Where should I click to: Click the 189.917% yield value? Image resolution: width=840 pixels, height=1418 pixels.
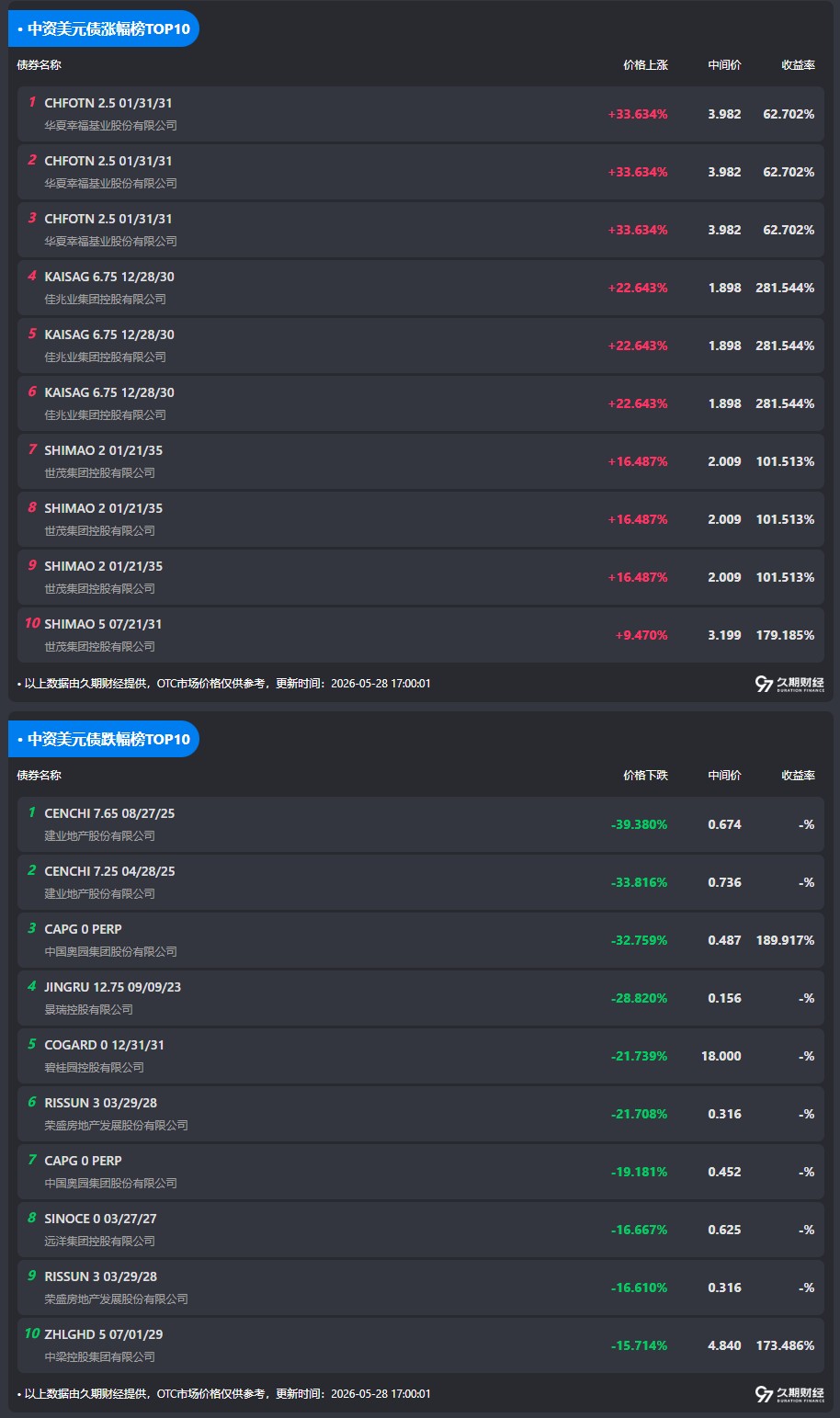click(785, 940)
